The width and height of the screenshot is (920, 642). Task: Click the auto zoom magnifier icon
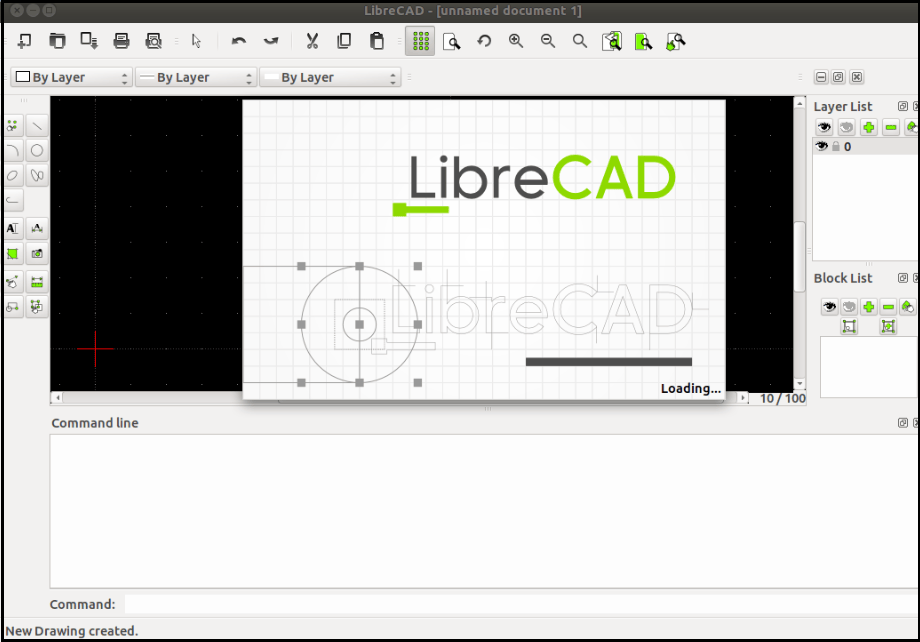point(580,41)
